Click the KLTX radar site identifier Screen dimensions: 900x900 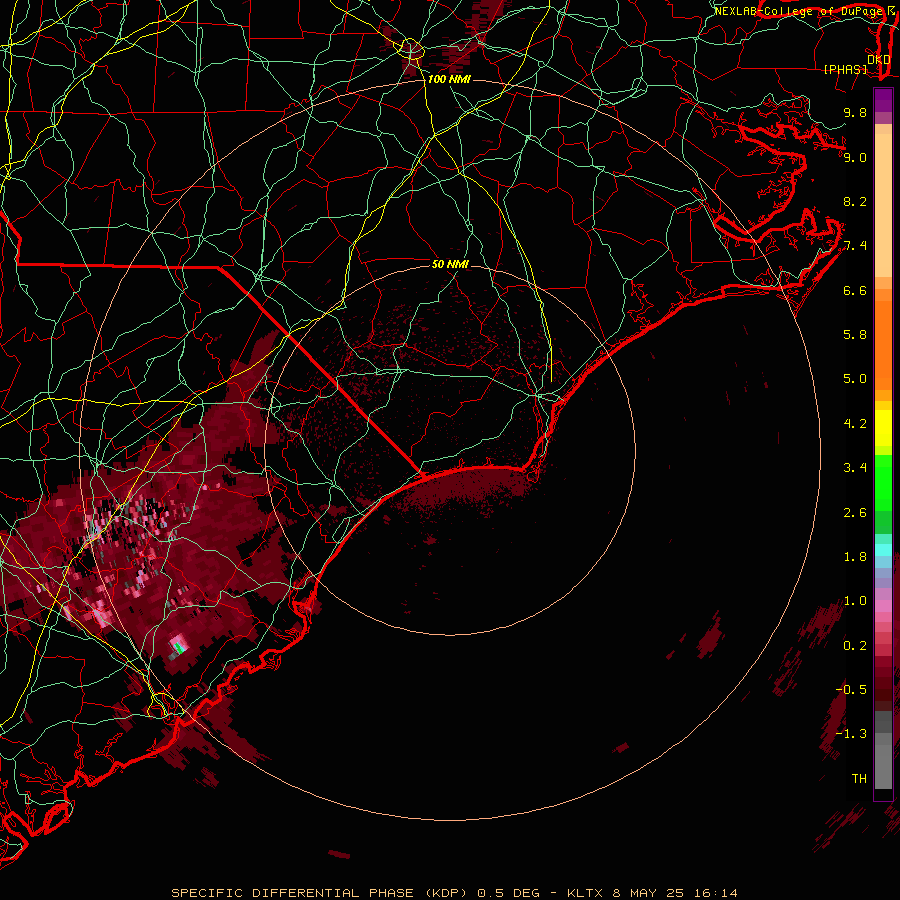(585, 893)
